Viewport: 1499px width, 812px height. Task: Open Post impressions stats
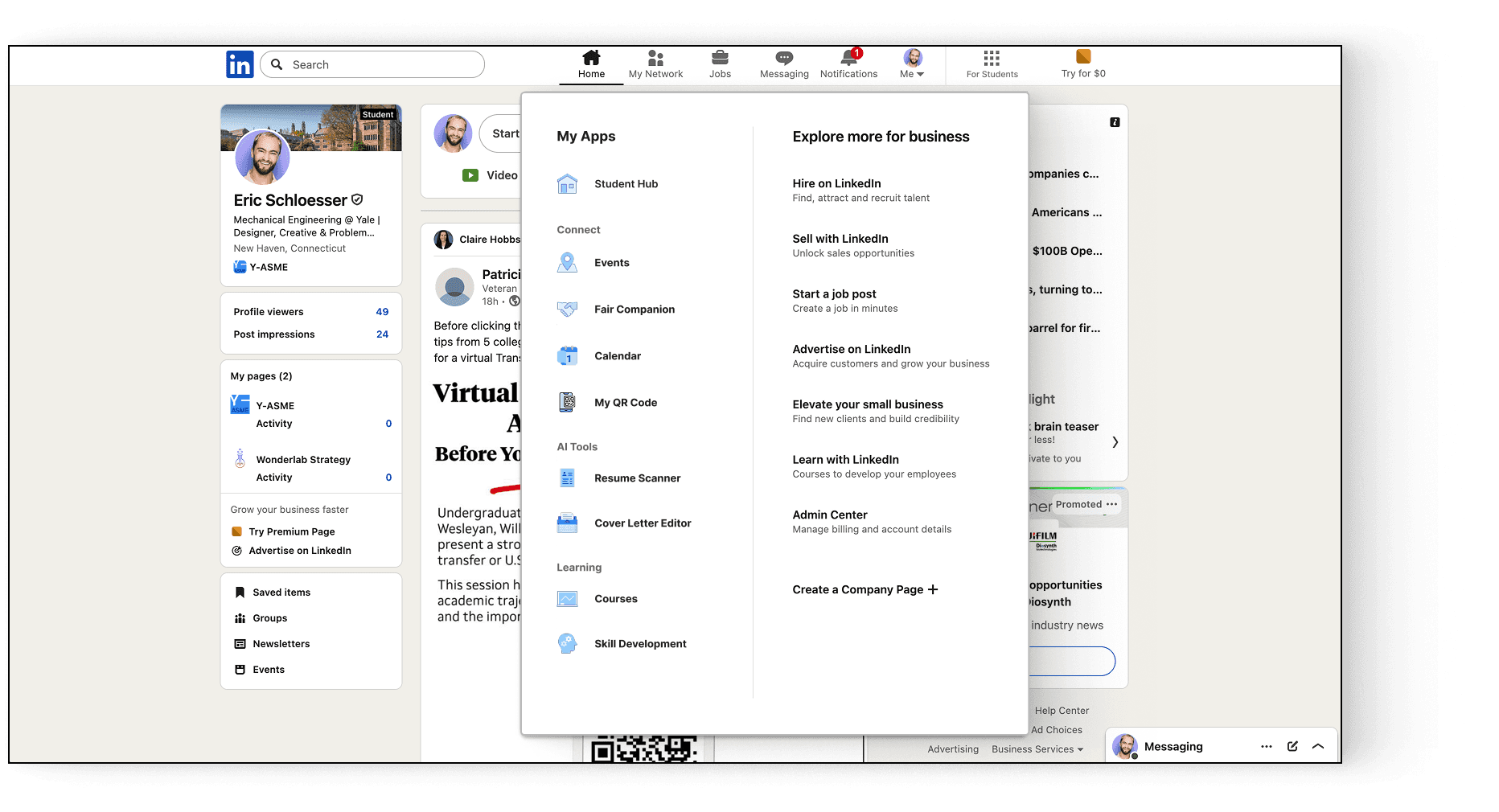(311, 334)
